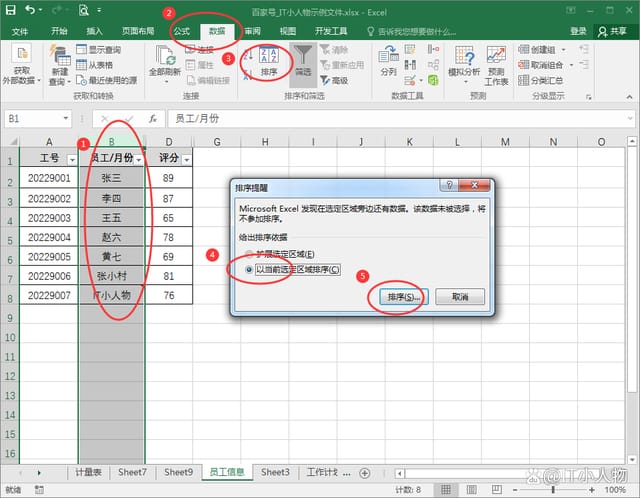Screen dimensions: 640x498
Task: Open the 计量表 worksheet tab
Action: [x=89, y=472]
